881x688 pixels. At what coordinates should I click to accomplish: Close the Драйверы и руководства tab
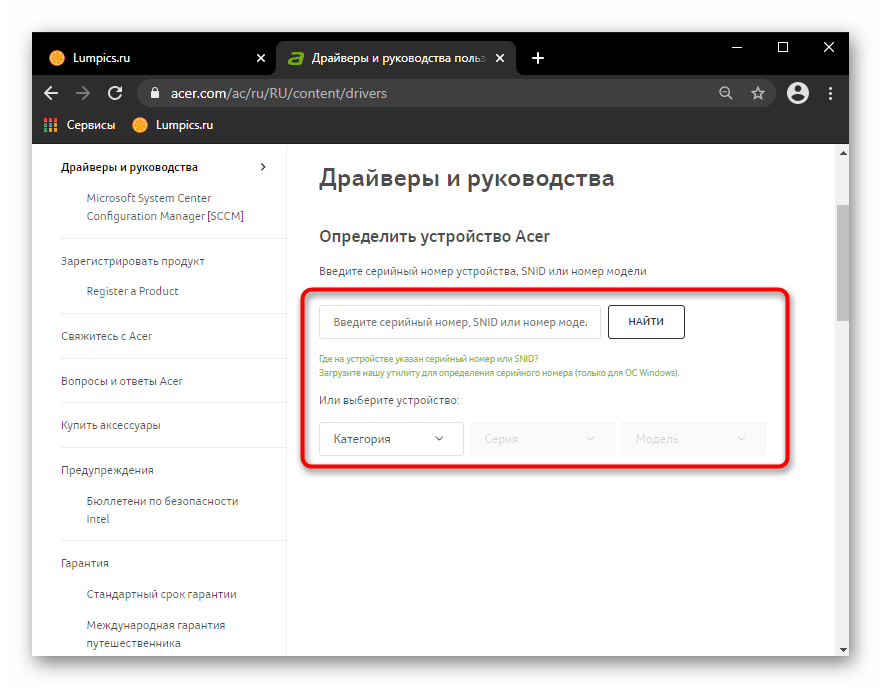499,58
